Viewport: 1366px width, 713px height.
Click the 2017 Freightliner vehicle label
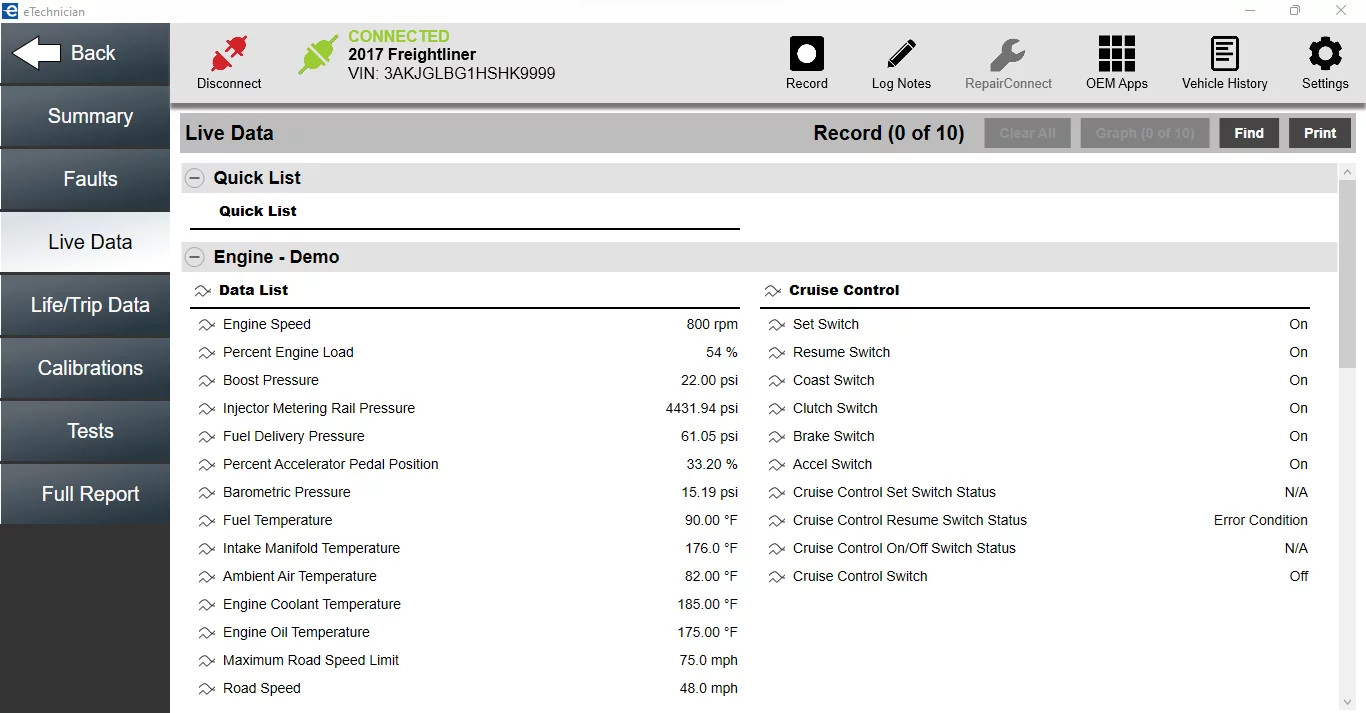click(x=412, y=55)
